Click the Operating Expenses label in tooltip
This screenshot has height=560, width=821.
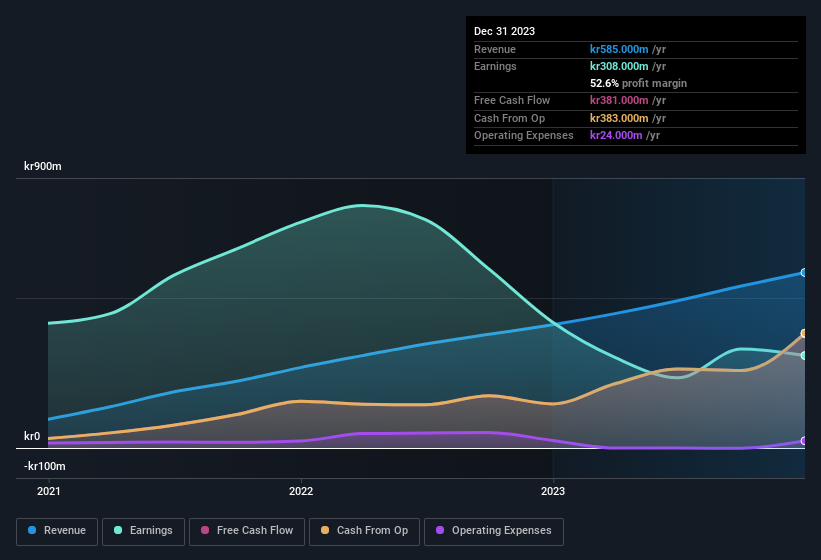pos(524,135)
